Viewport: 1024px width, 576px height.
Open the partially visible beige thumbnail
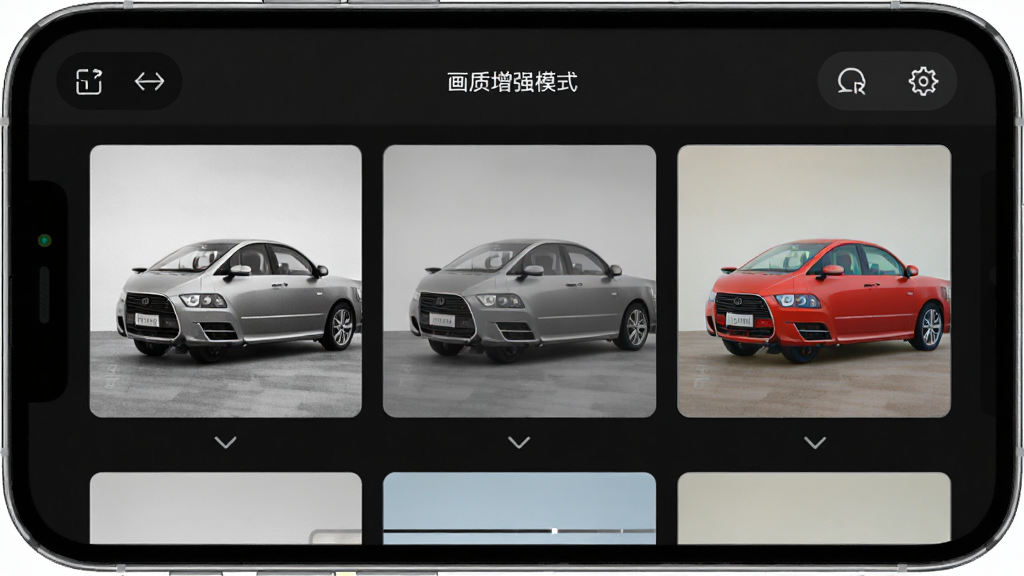814,508
